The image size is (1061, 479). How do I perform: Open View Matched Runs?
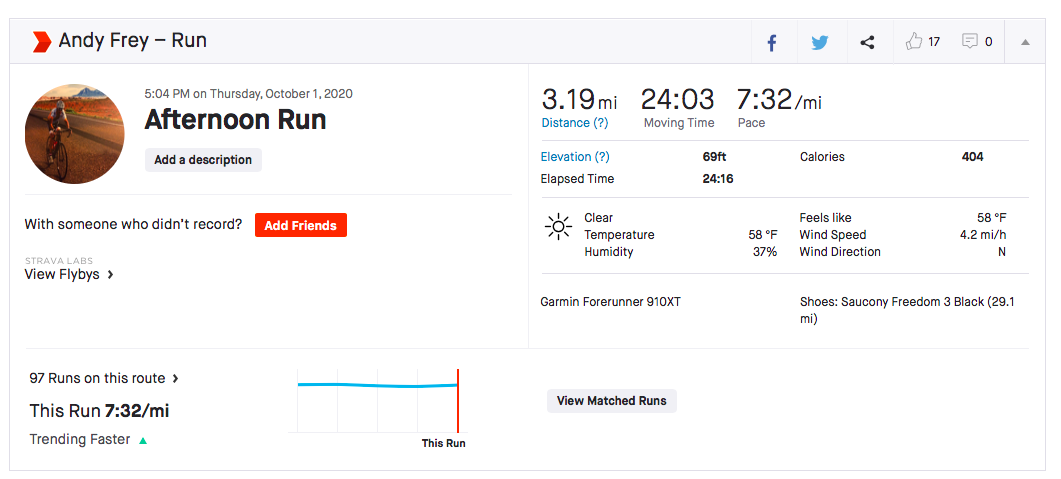(611, 401)
